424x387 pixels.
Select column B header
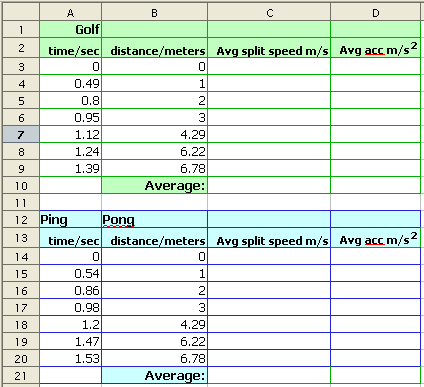click(154, 13)
